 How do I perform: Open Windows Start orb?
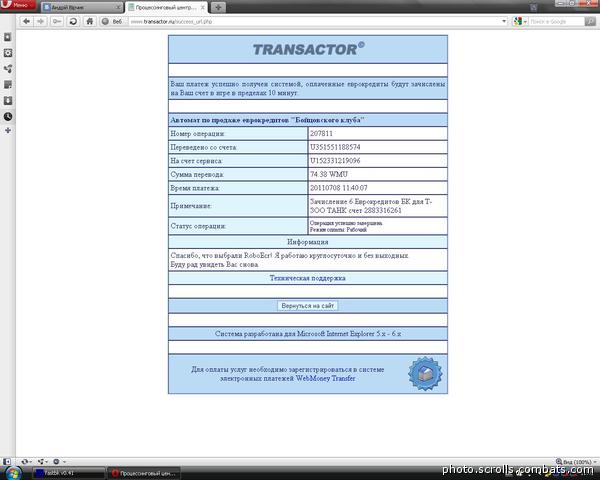12,473
